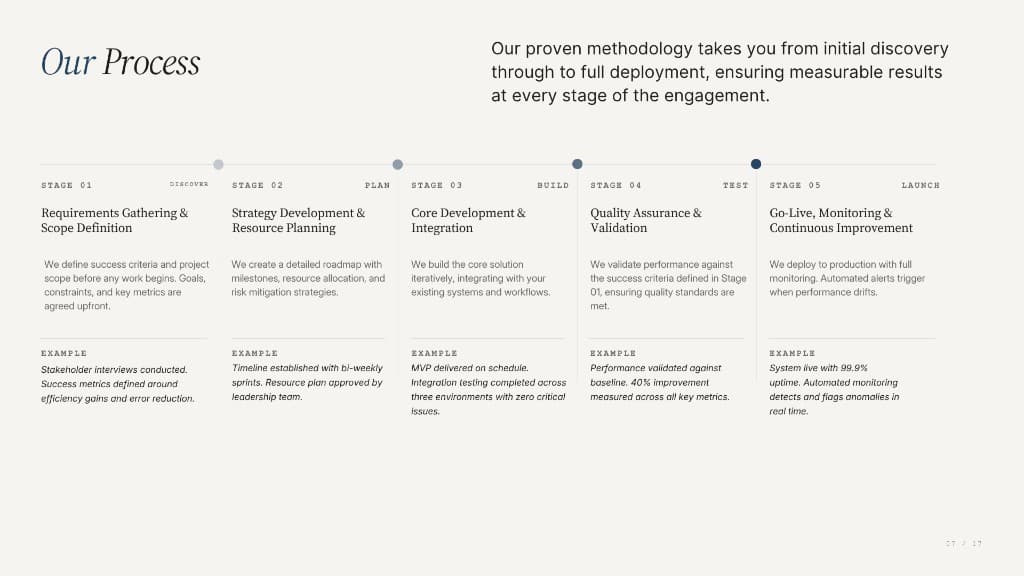Click the 'STAGE 01' label

[67, 185]
